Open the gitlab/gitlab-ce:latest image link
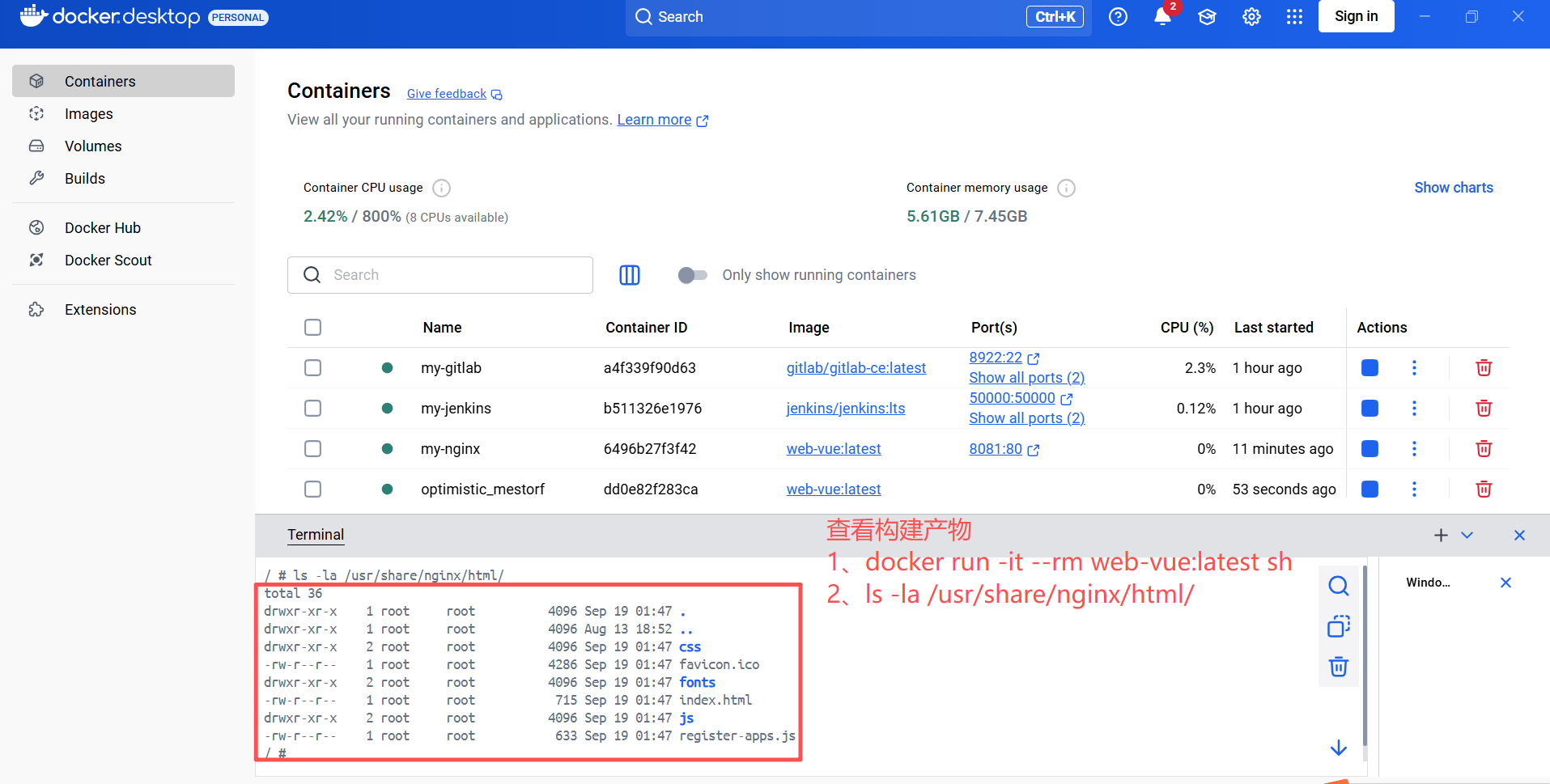 856,368
